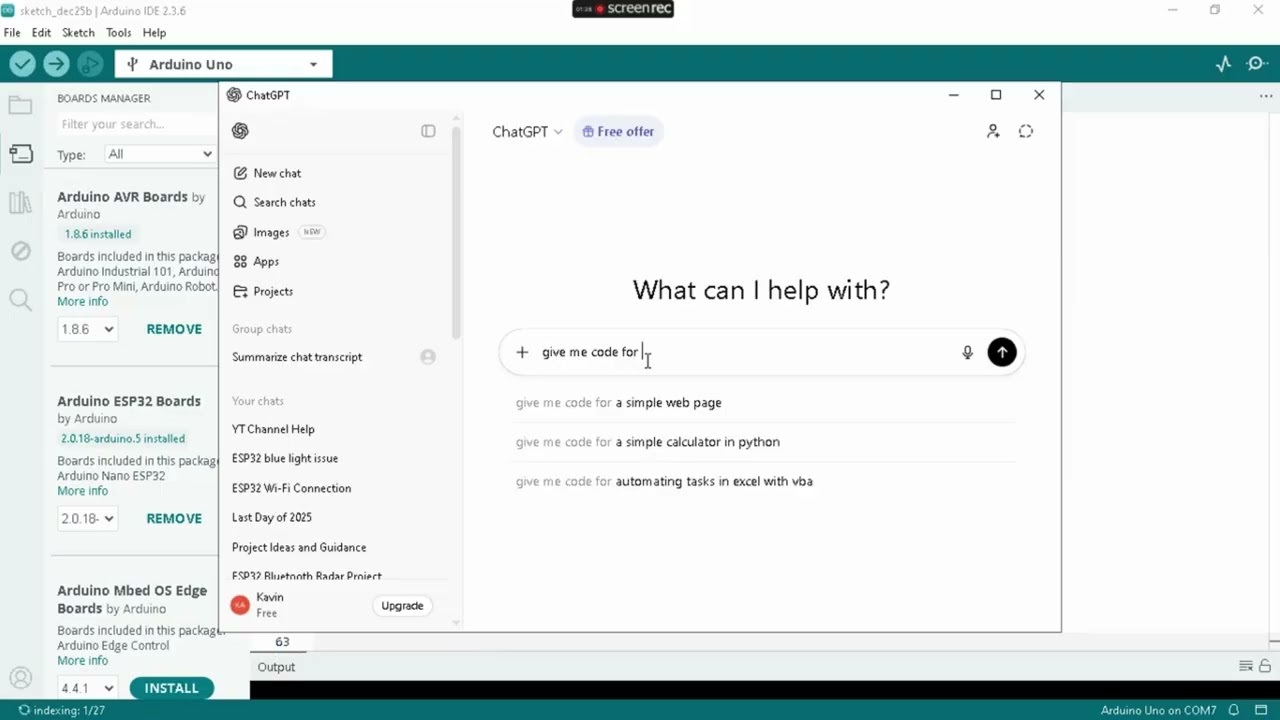Open the Debug sidebar panel icon
The width and height of the screenshot is (1280, 720).
pyautogui.click(x=20, y=250)
